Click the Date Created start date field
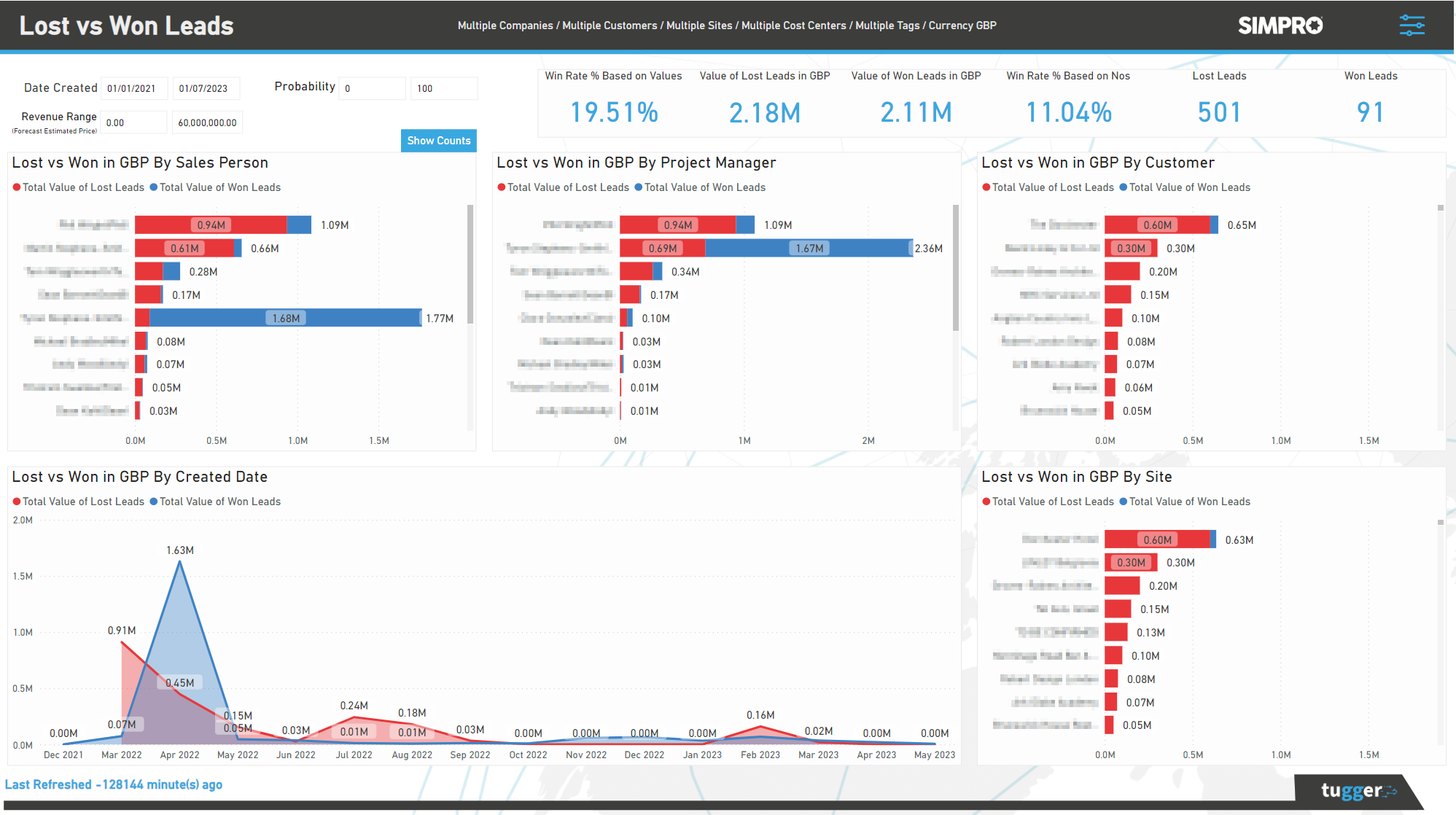The width and height of the screenshot is (1456, 815). pyautogui.click(x=134, y=87)
